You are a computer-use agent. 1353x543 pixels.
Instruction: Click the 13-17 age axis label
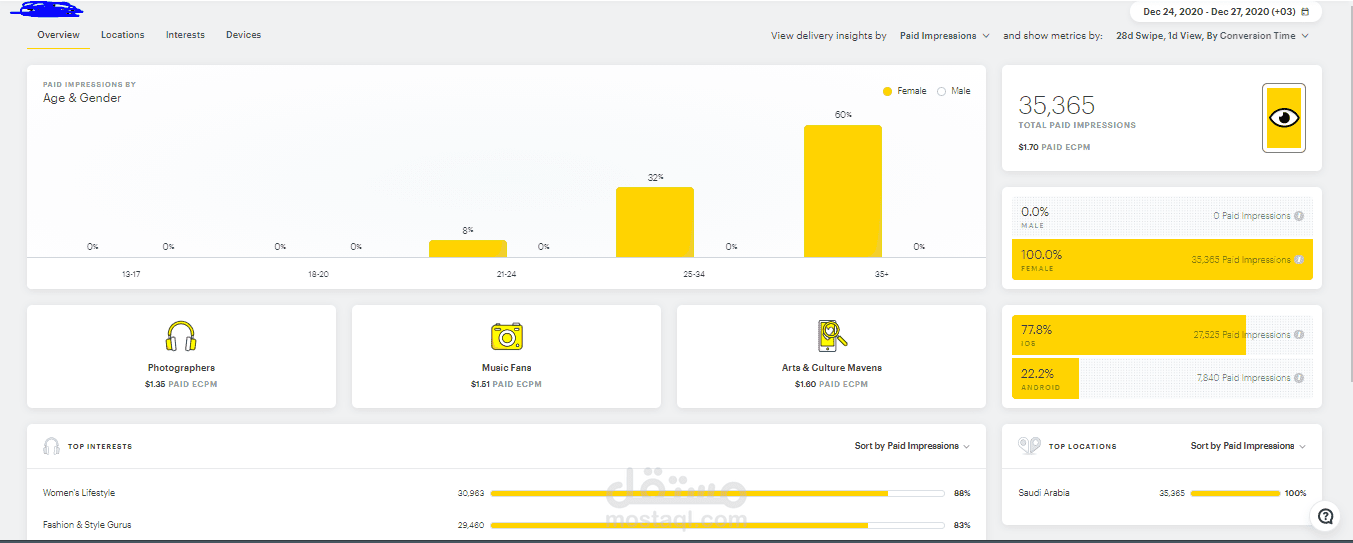tap(131, 274)
